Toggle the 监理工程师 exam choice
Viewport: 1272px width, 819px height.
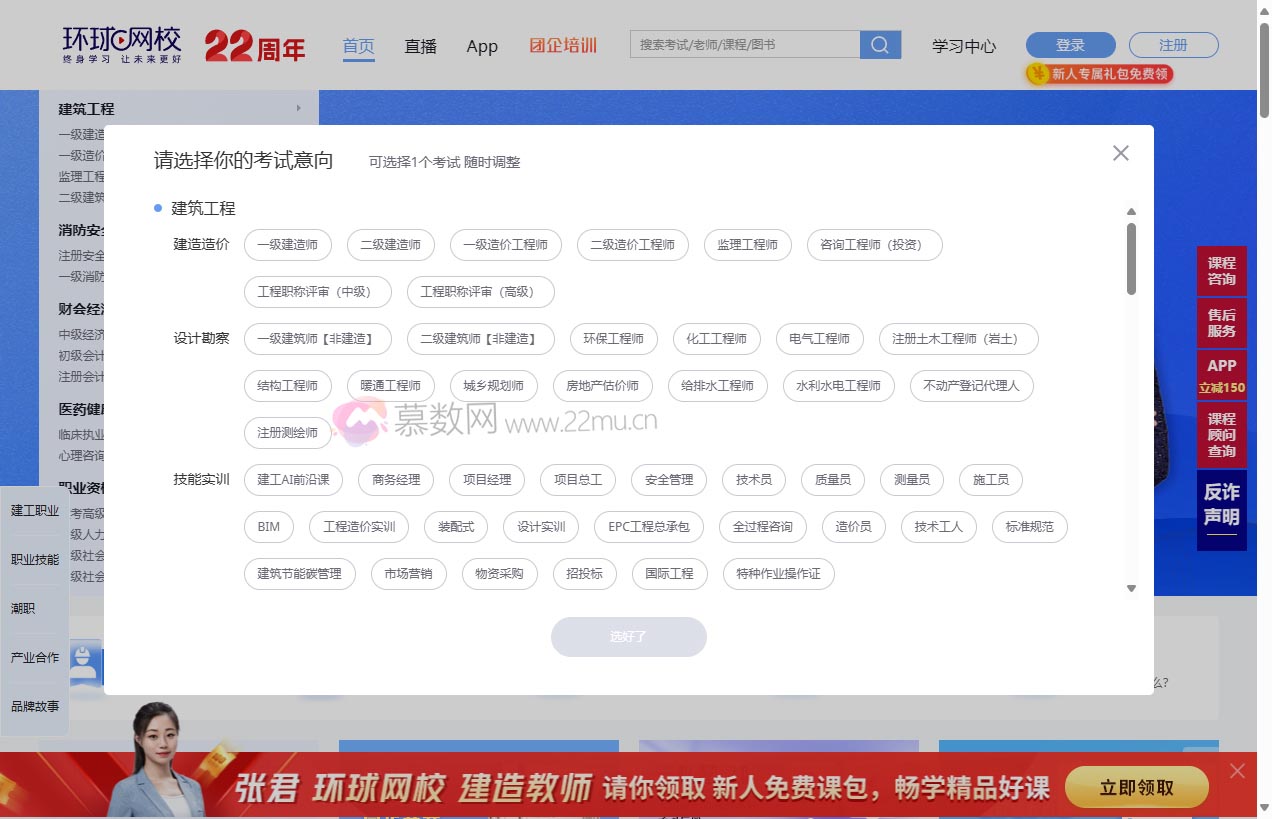[747, 244]
